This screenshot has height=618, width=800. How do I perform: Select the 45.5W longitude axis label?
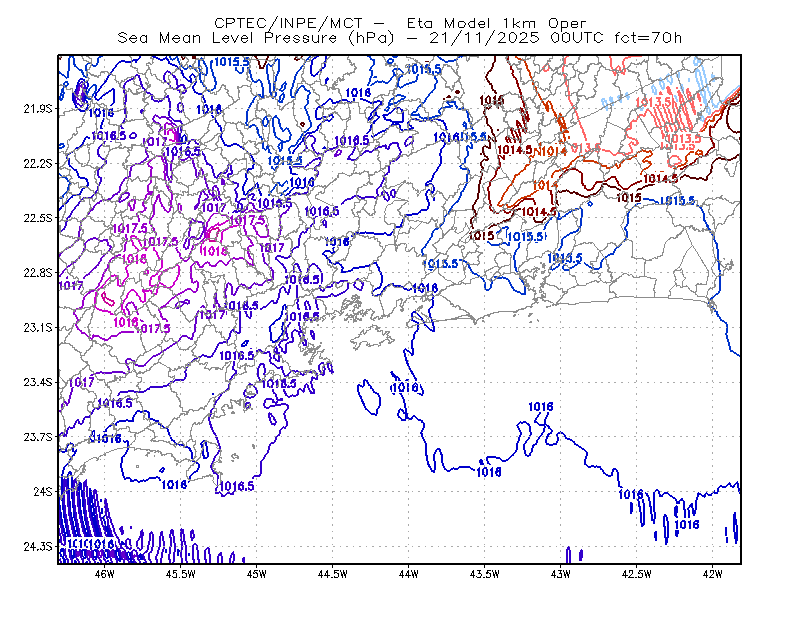(181, 574)
